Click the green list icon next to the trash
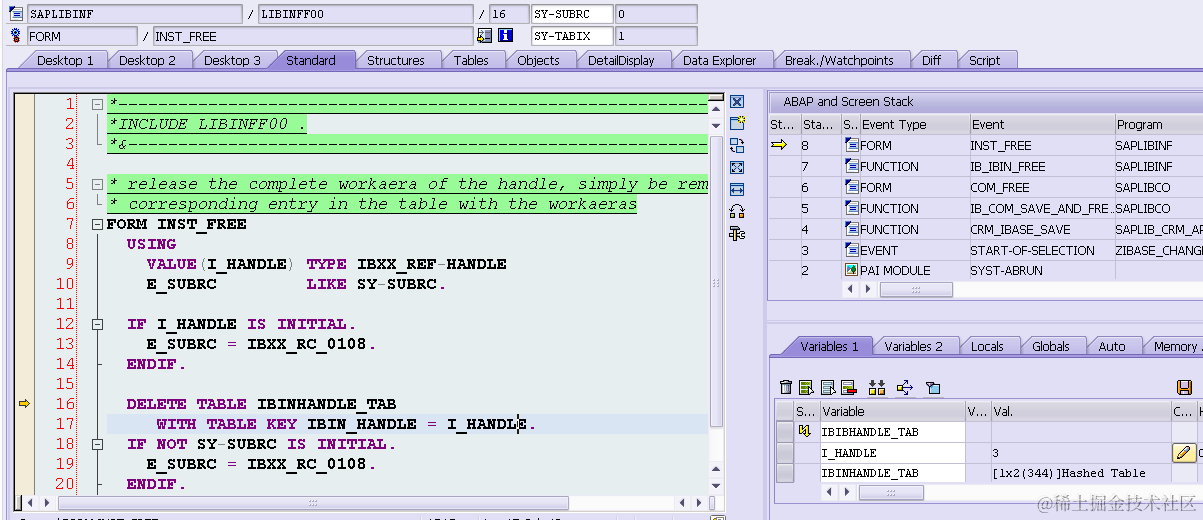This screenshot has height=520, width=1203. tap(806, 387)
